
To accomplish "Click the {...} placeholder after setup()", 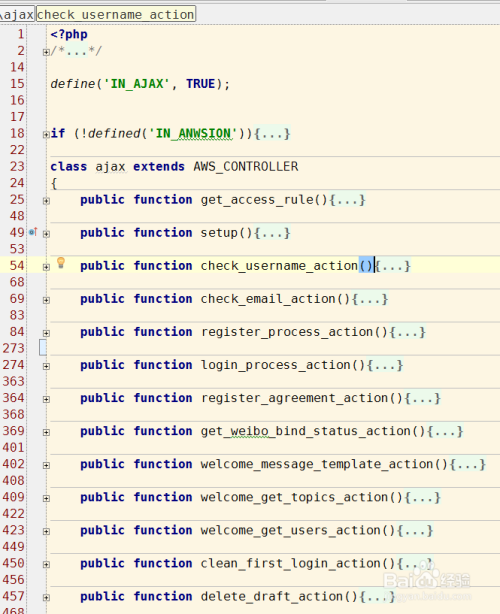I will (272, 233).
